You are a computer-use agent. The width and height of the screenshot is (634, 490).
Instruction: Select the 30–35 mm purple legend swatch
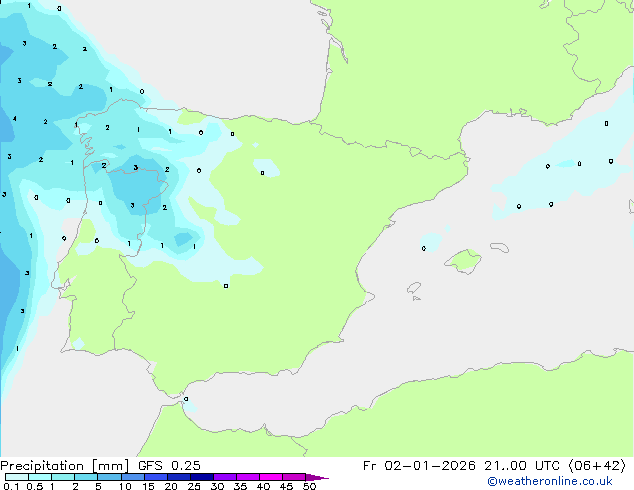[x=224, y=477]
